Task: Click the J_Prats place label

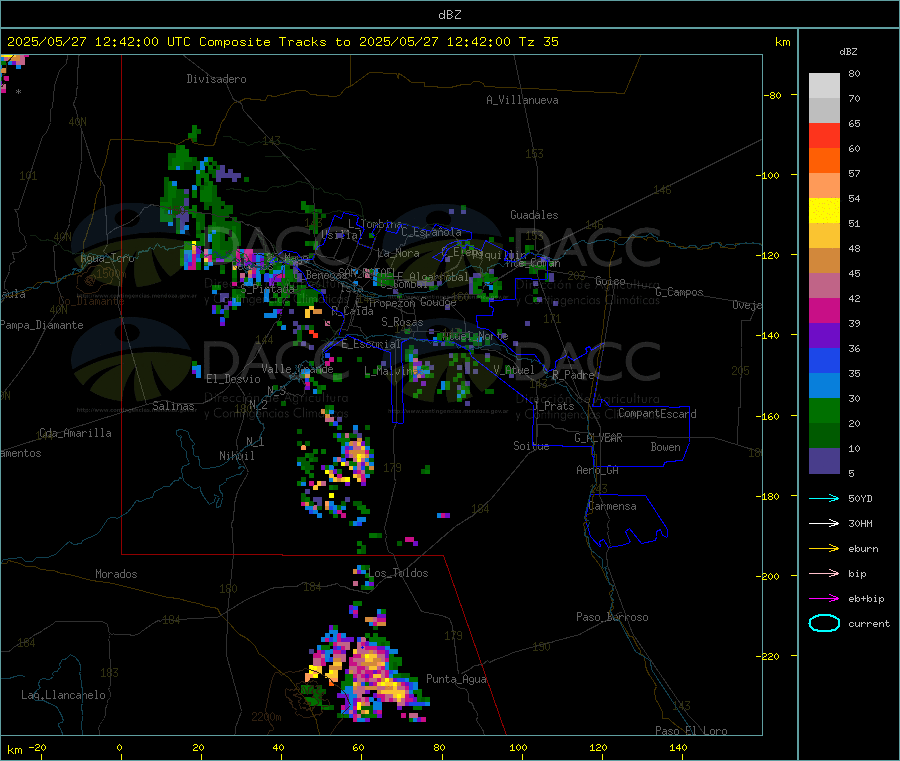Action: coord(553,406)
